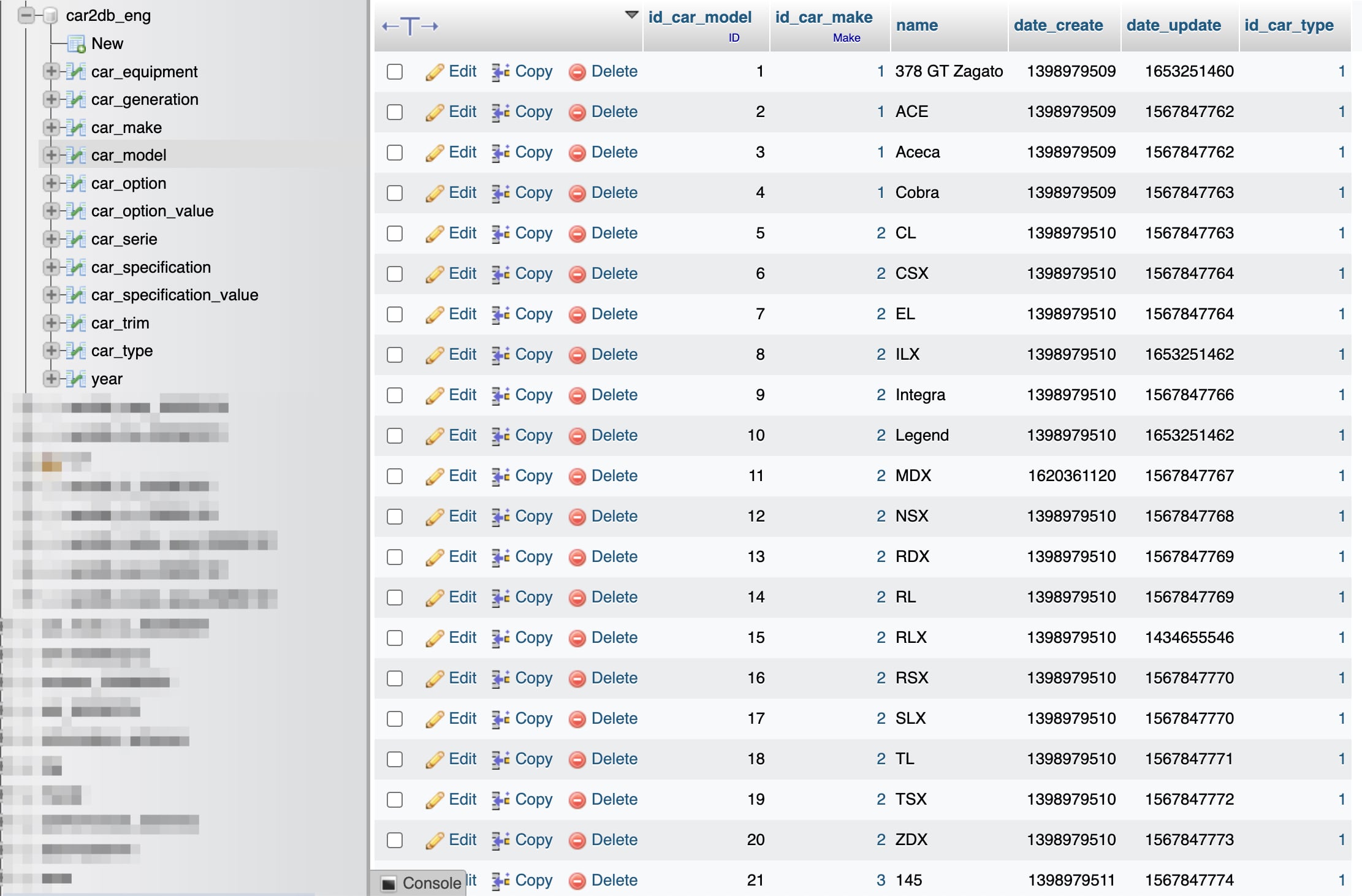Click the New table icon under car2db_eng
The image size is (1362, 896).
(x=77, y=44)
